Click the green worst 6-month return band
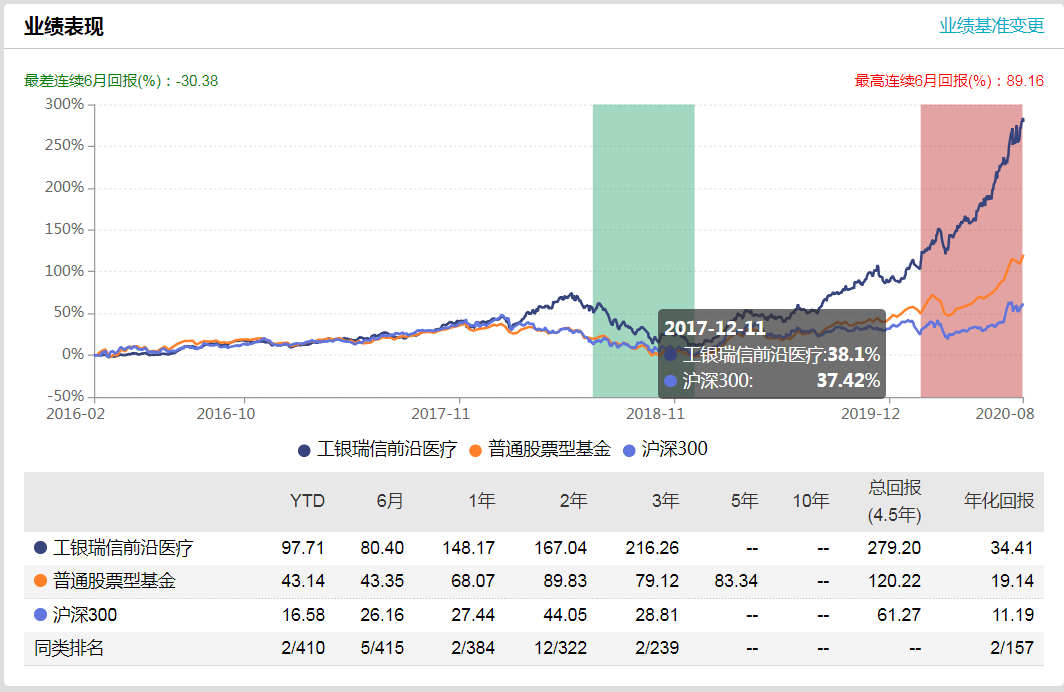1064x692 pixels. click(x=643, y=250)
